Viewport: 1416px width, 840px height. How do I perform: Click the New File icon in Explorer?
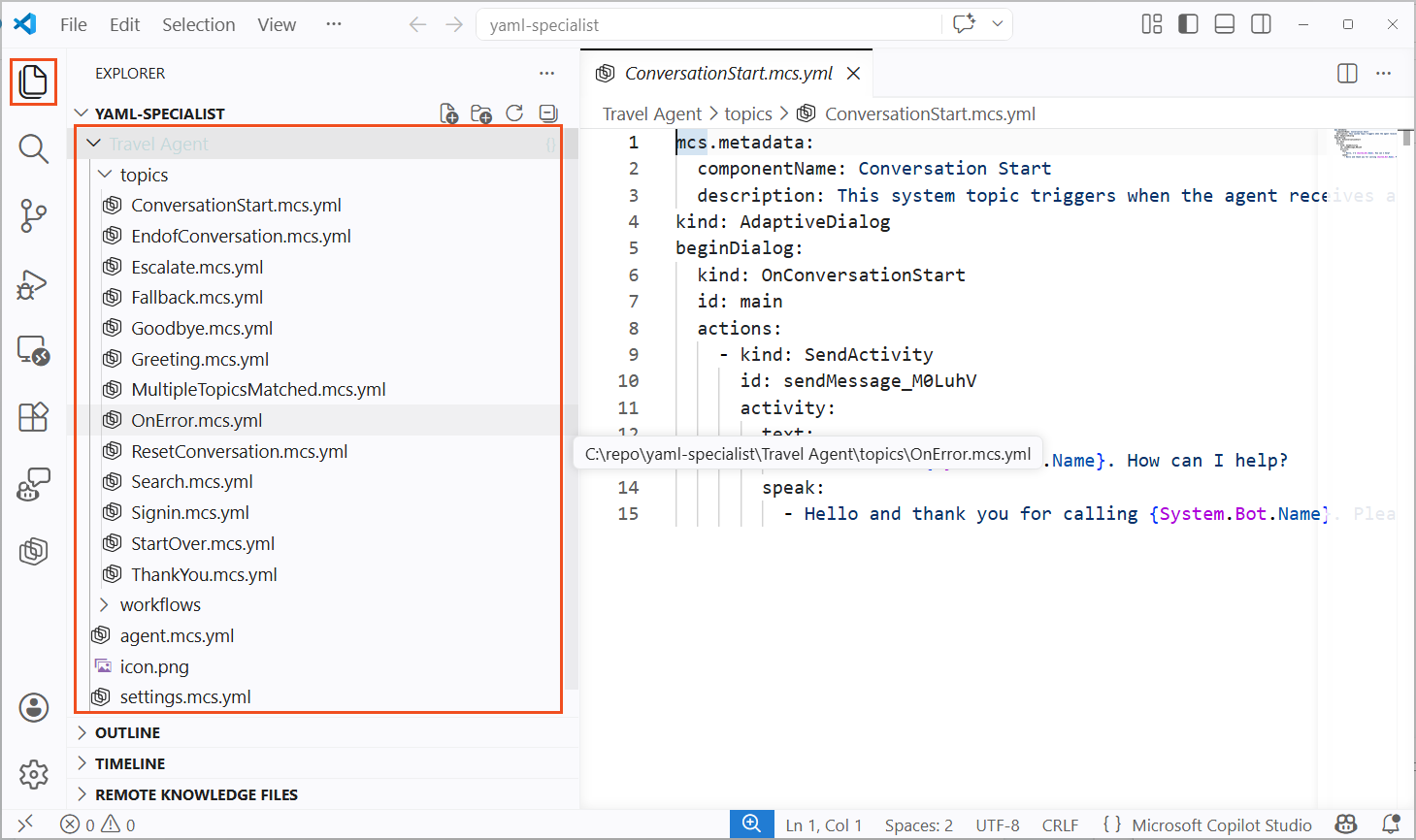tap(448, 113)
